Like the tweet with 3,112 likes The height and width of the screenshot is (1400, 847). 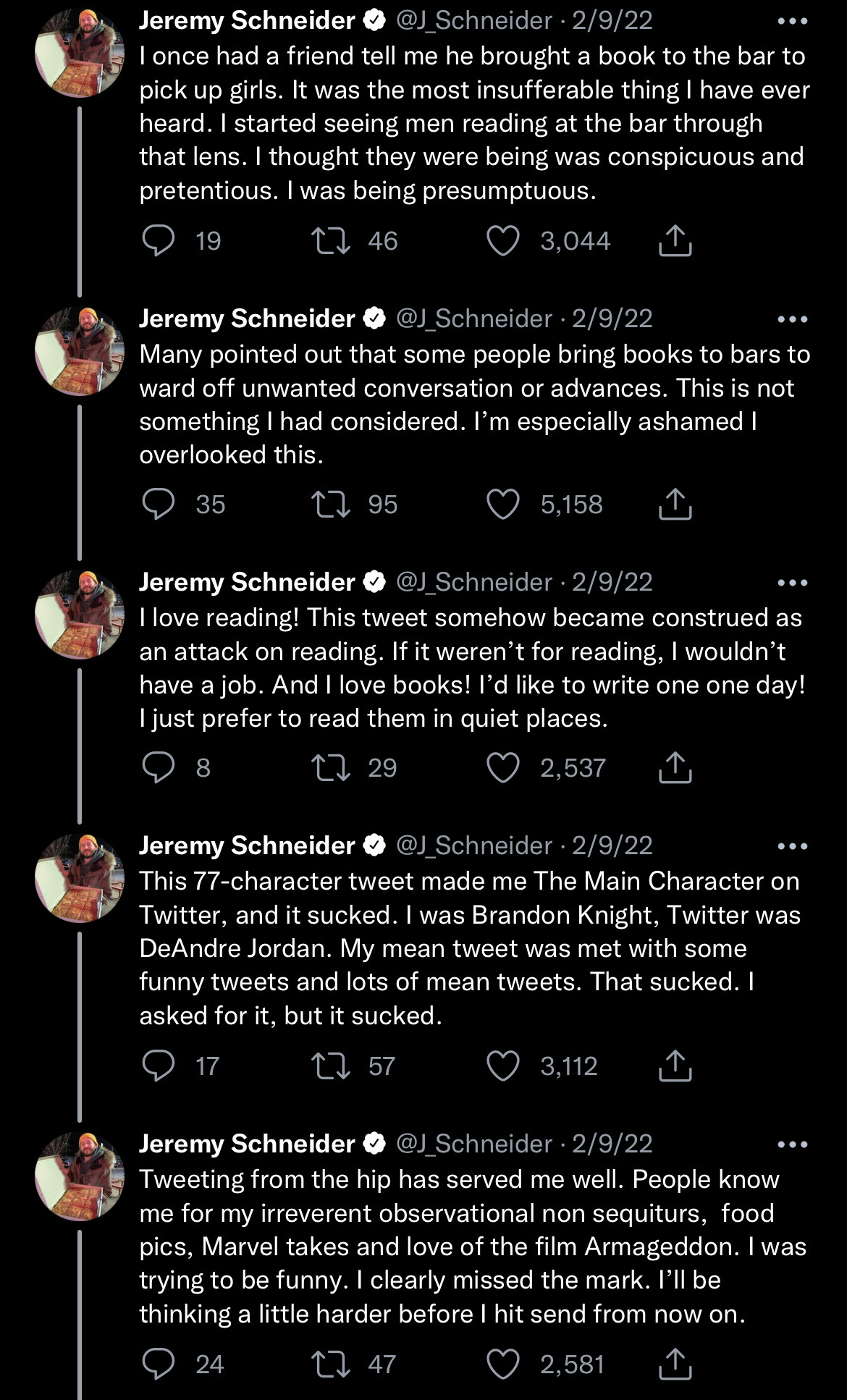tap(502, 1066)
